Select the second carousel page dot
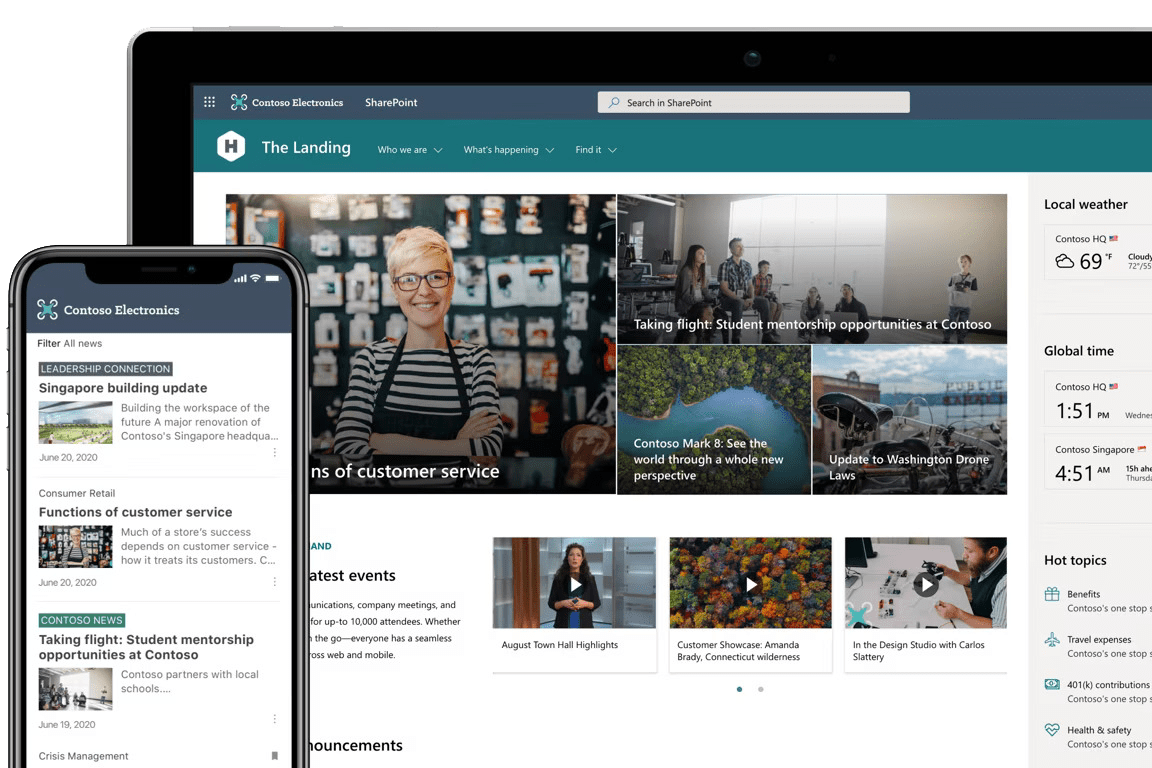1152x768 pixels. (760, 689)
